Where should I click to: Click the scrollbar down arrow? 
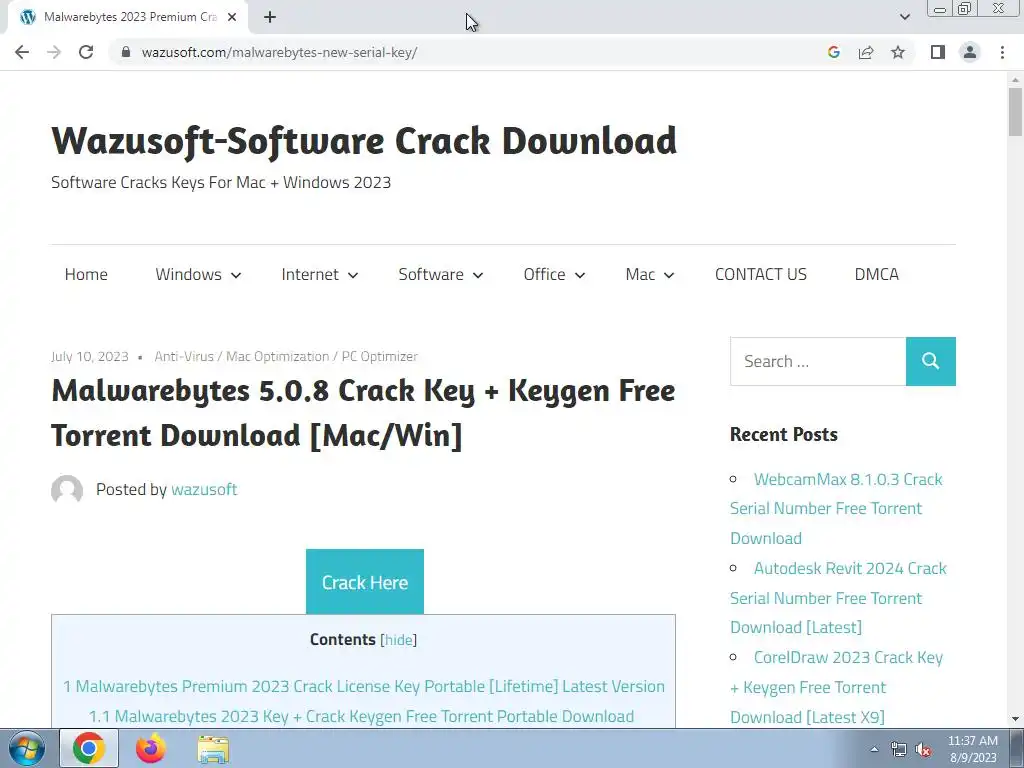coord(1015,719)
